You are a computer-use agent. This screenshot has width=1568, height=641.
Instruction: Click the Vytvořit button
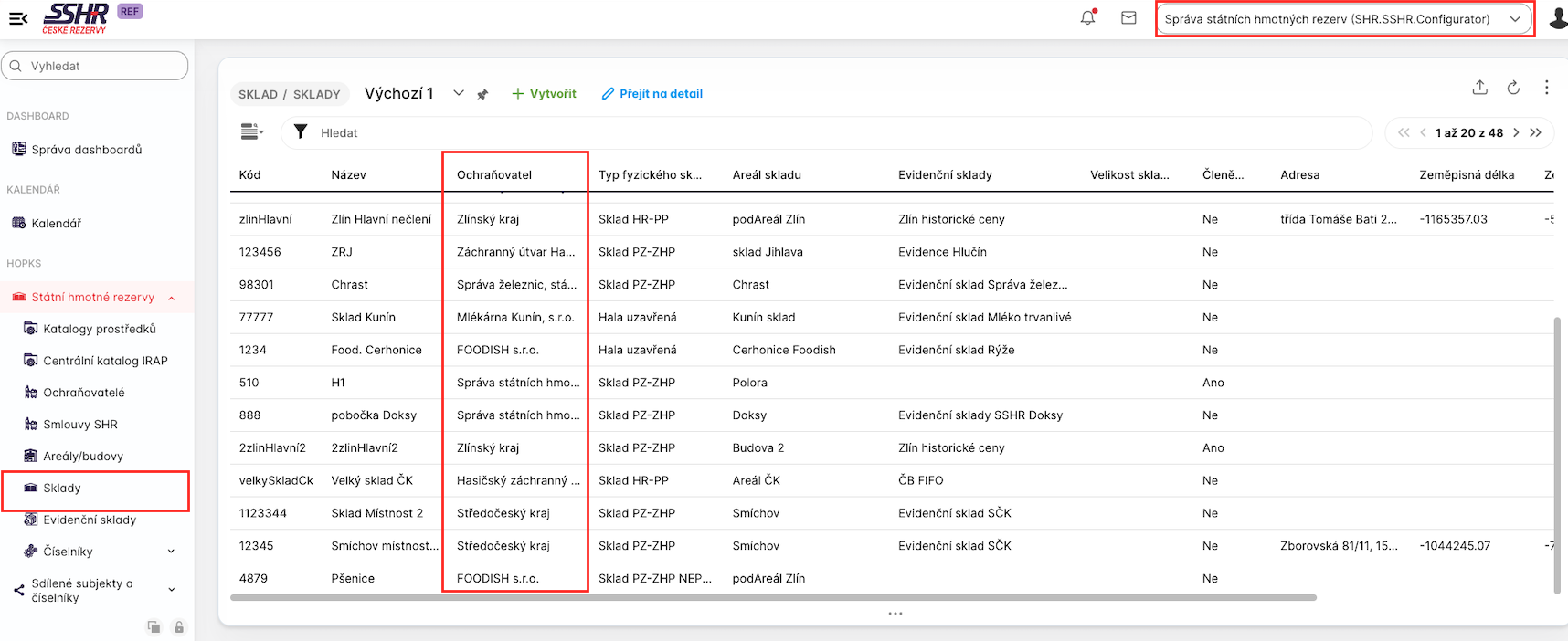[544, 94]
